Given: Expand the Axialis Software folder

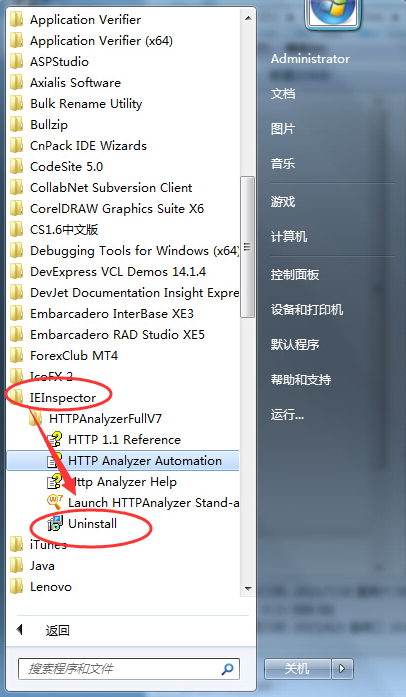Looking at the screenshot, I should 75,82.
